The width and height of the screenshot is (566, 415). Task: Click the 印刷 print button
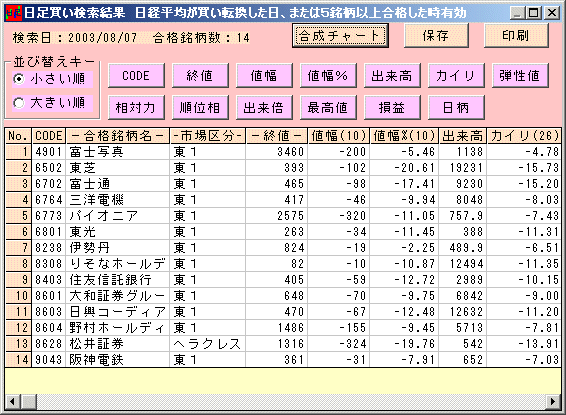click(516, 36)
